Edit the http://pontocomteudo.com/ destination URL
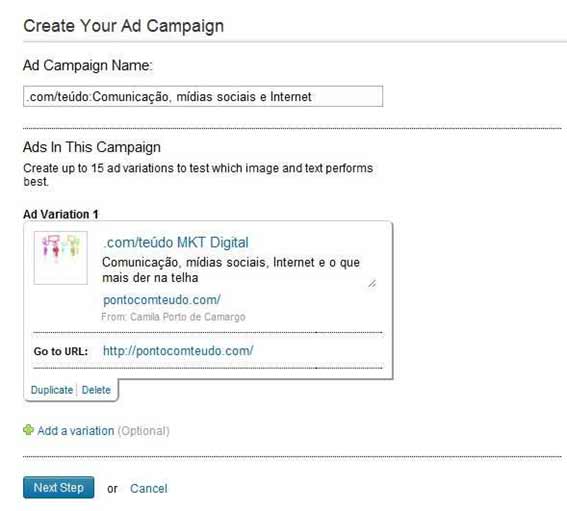The image size is (567, 511). point(178,351)
